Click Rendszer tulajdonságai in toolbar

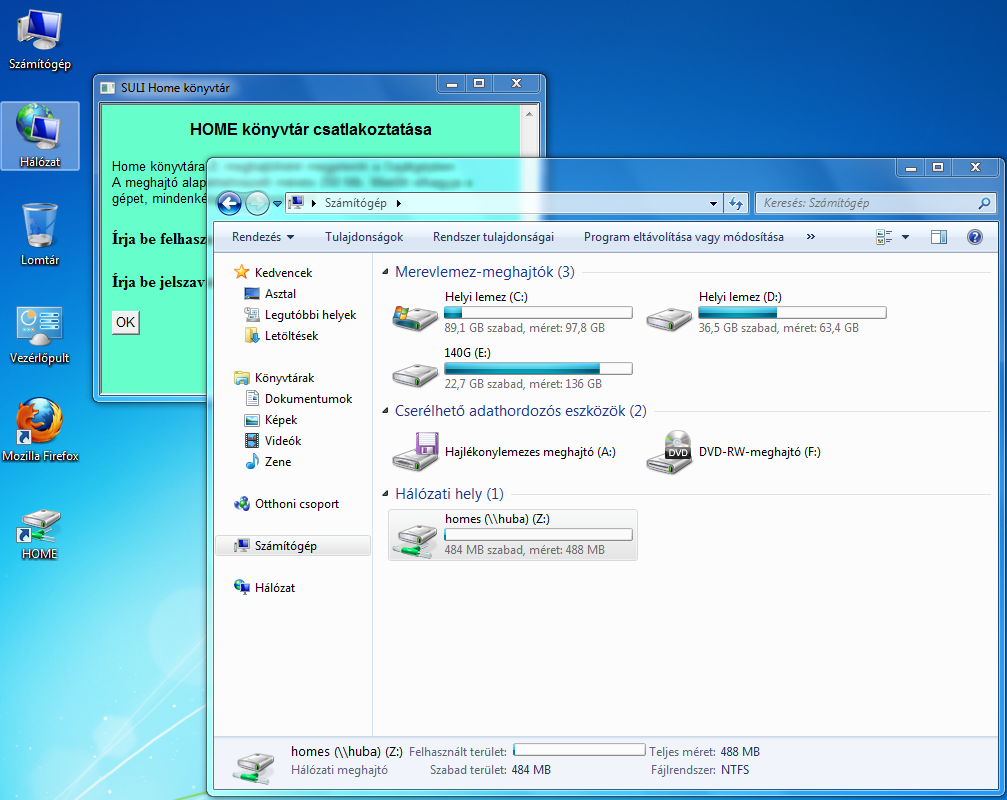coord(493,237)
